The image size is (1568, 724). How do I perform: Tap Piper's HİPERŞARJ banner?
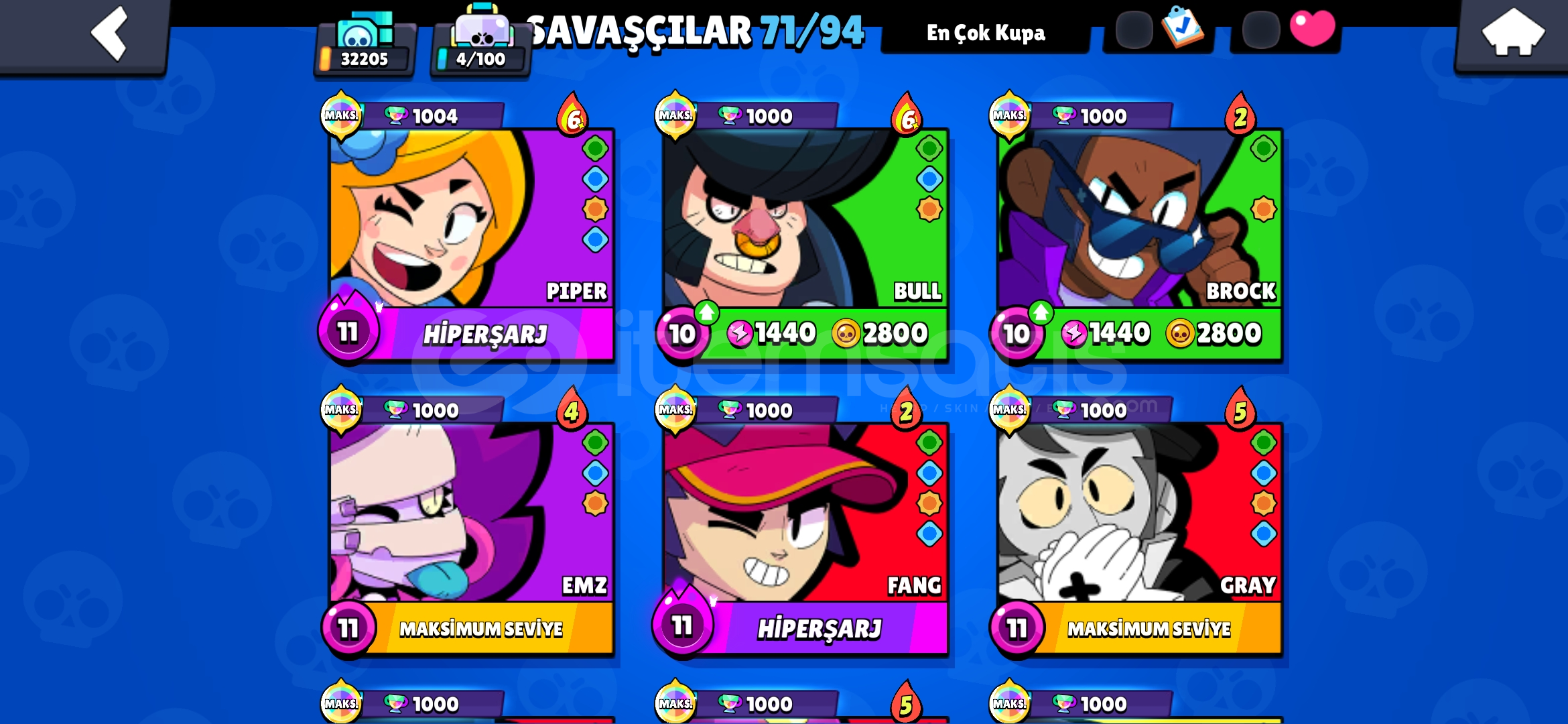coord(486,334)
